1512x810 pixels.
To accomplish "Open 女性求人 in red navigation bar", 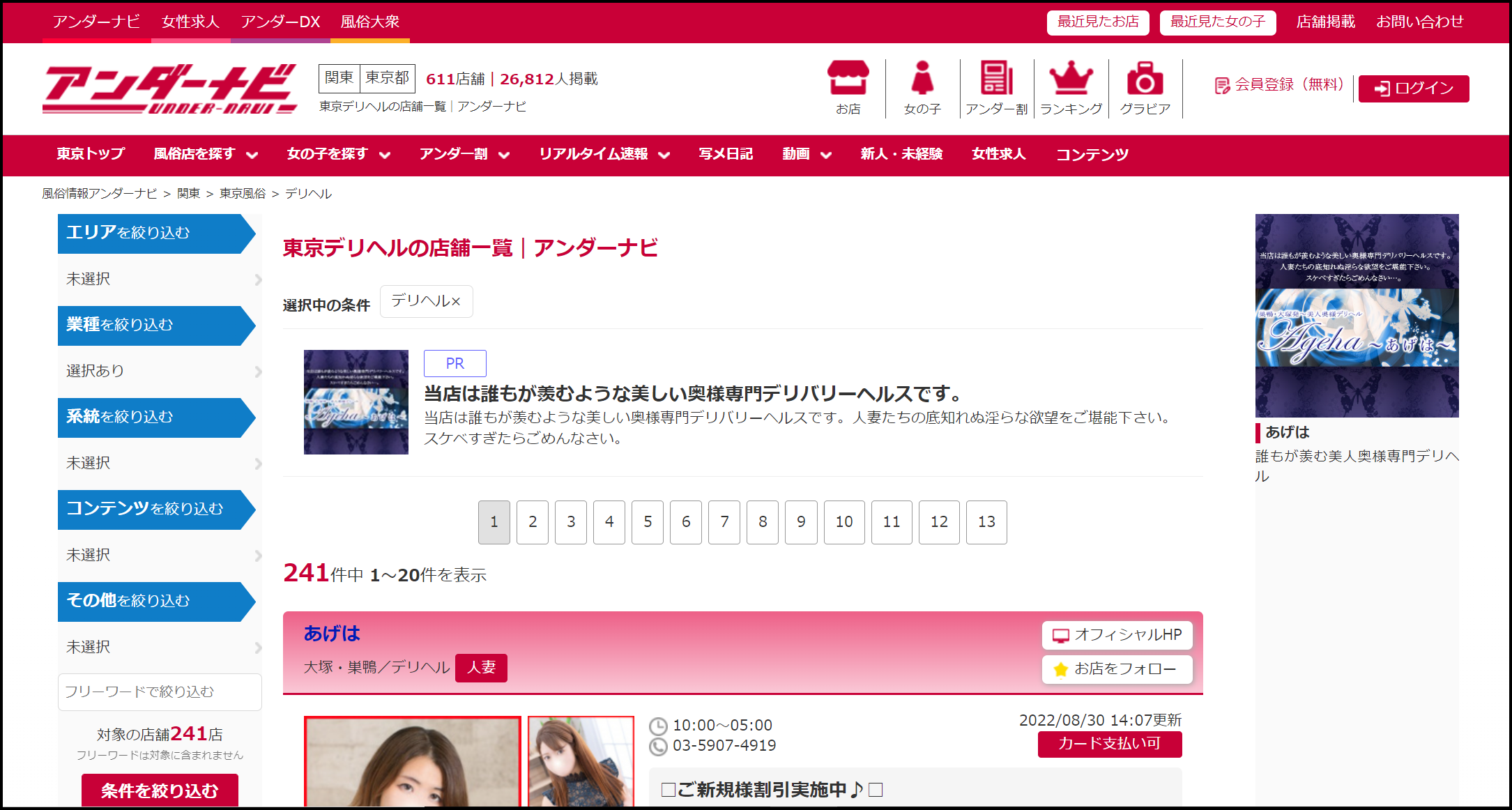I will (999, 154).
